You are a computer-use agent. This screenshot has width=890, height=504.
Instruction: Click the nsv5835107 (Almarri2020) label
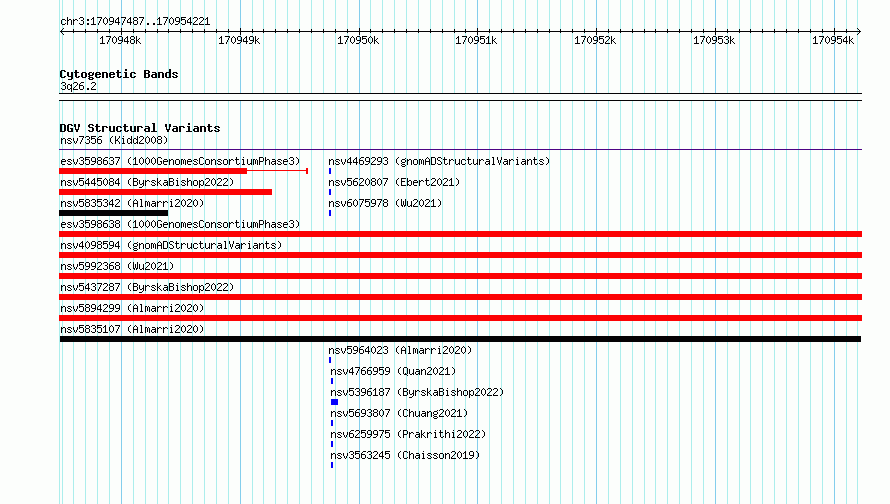pos(132,329)
